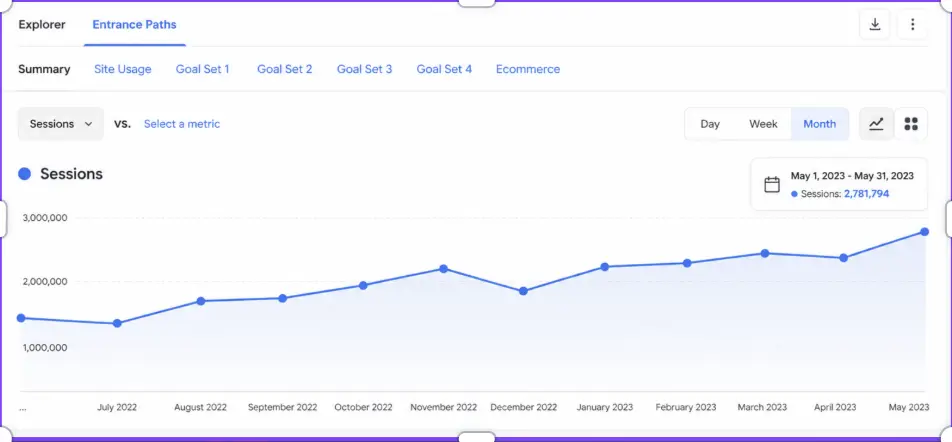Viewport: 952px width, 442px height.
Task: Click the September 2022 data point
Action: coord(282,298)
